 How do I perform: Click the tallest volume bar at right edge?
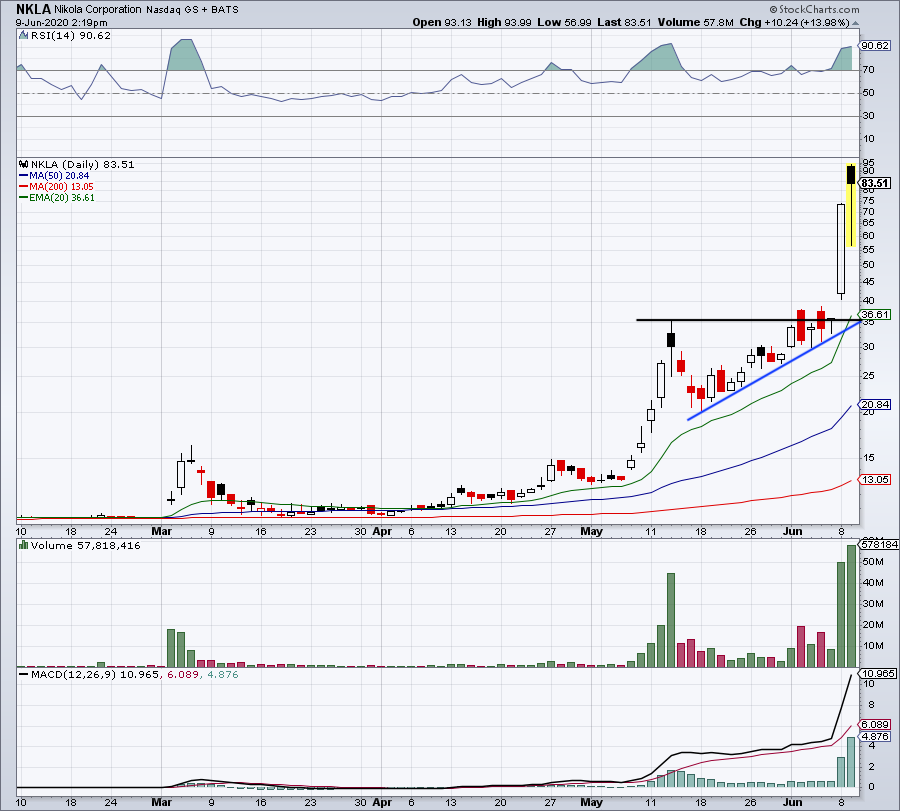click(x=851, y=606)
